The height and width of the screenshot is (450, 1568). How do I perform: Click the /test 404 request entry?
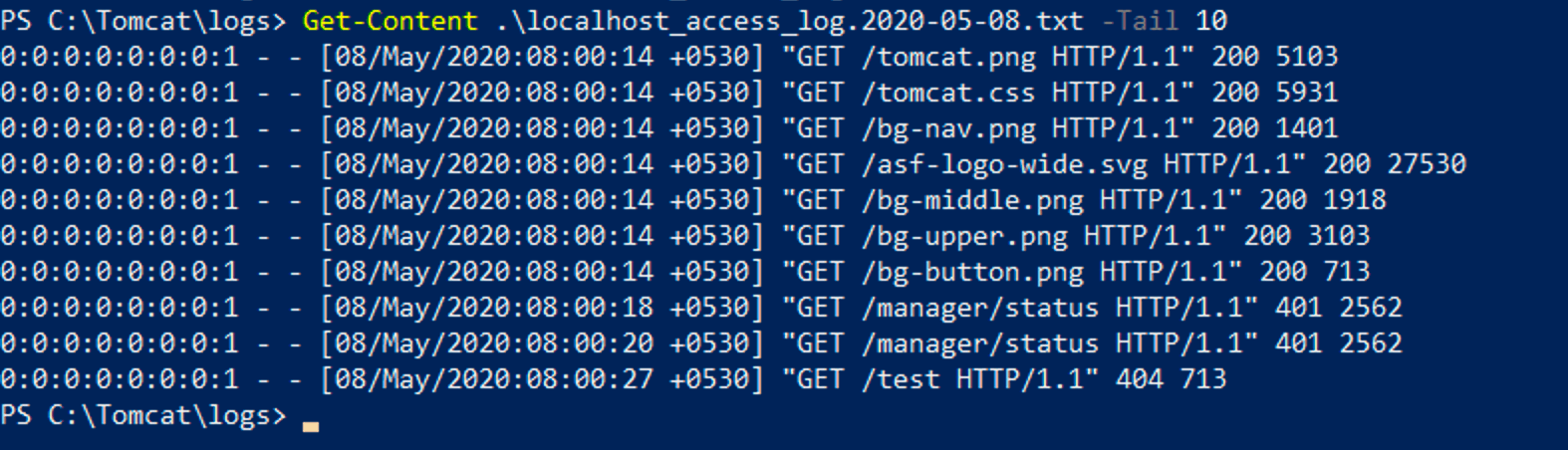(614, 379)
